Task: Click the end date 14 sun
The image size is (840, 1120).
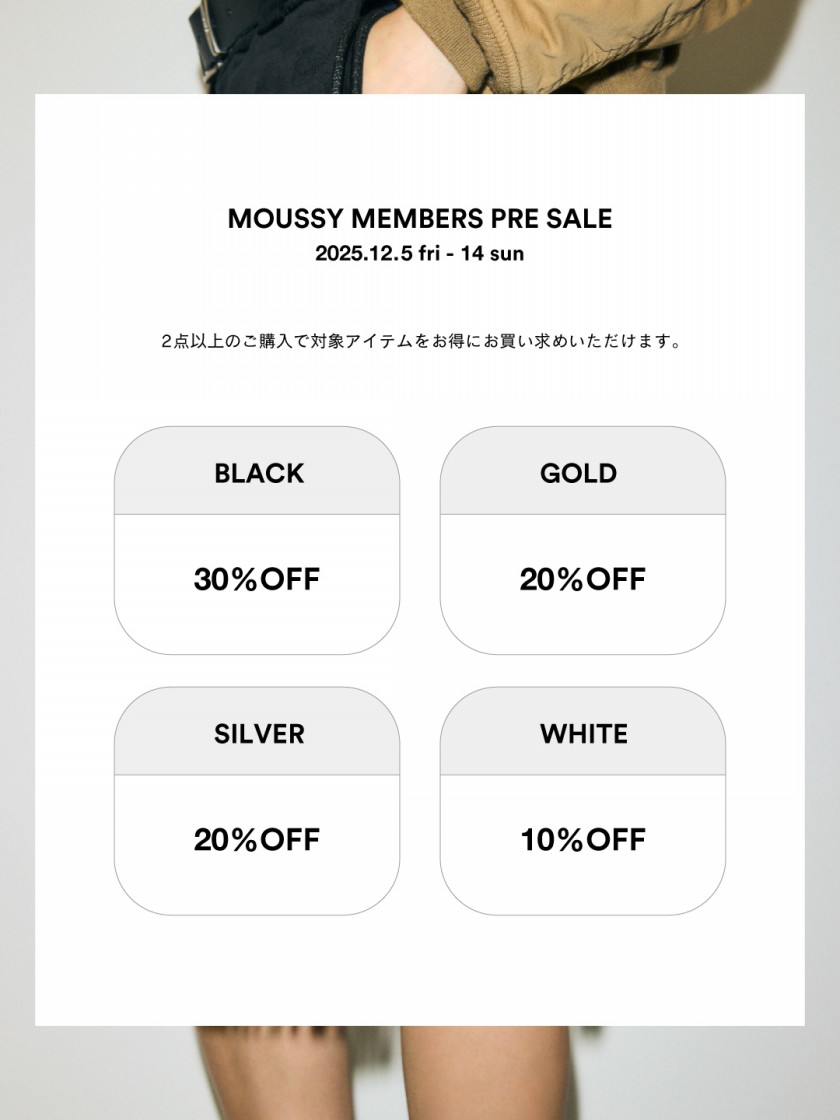Action: (x=492, y=254)
